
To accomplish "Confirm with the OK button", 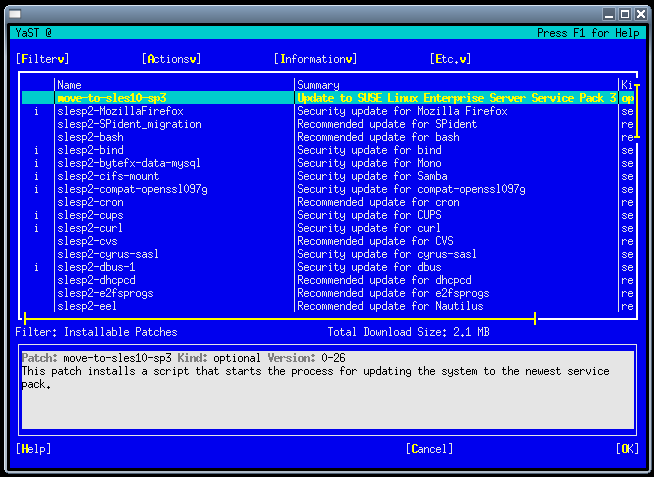I will (x=627, y=449).
